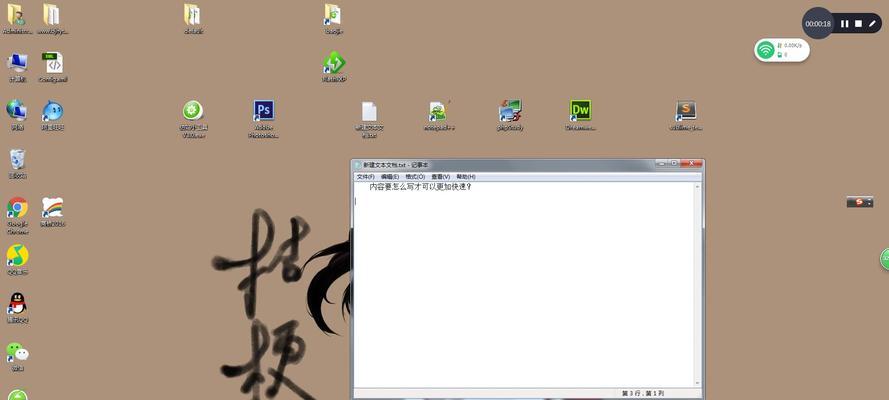Image resolution: width=889 pixels, height=400 pixels.
Task: Run the green gear exe icon
Action: pyautogui.click(x=193, y=111)
